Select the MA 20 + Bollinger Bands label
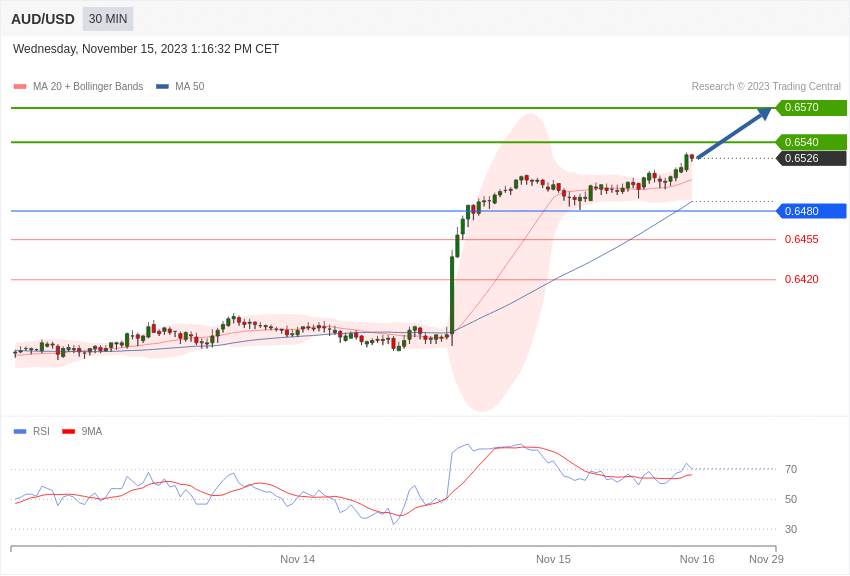 pos(88,86)
